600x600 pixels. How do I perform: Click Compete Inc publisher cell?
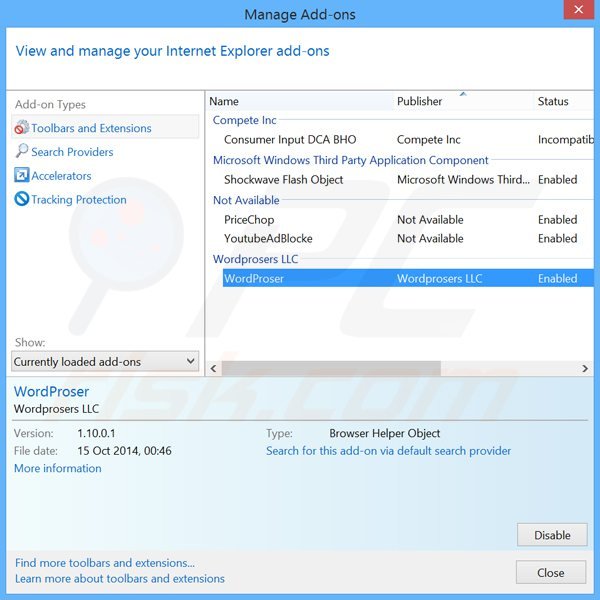429,140
